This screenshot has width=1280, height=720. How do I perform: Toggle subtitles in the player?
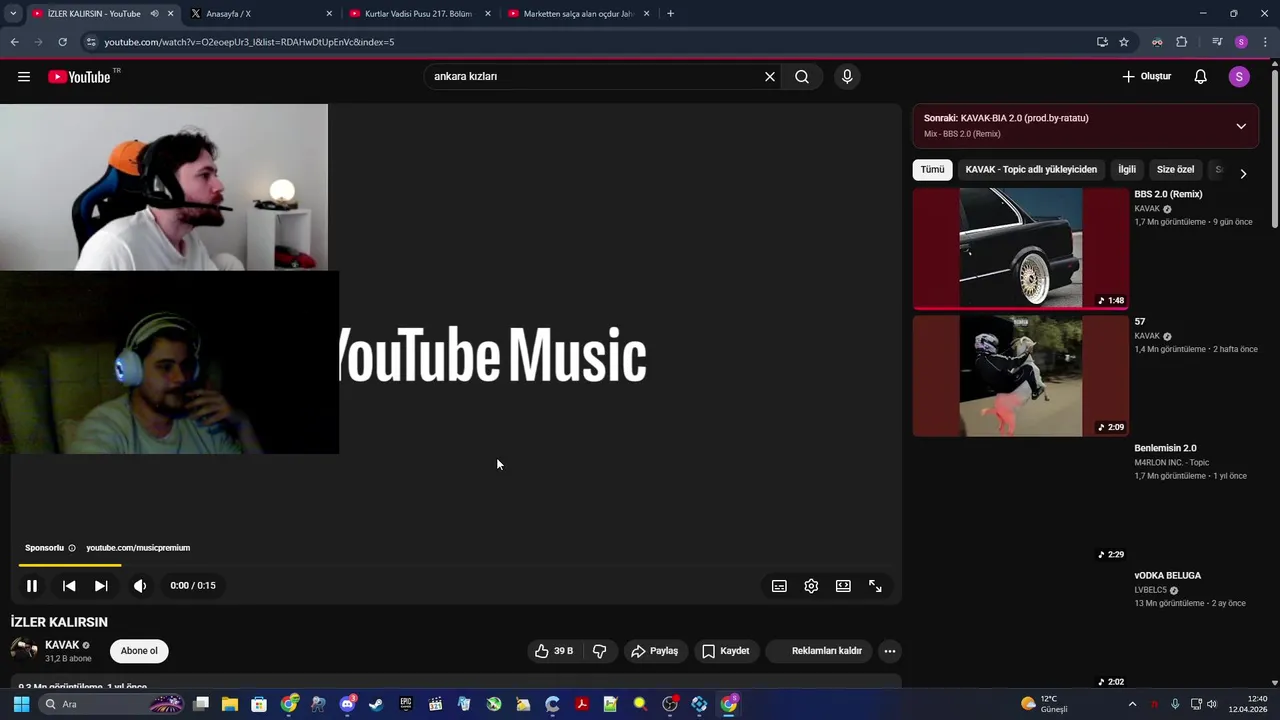point(779,586)
